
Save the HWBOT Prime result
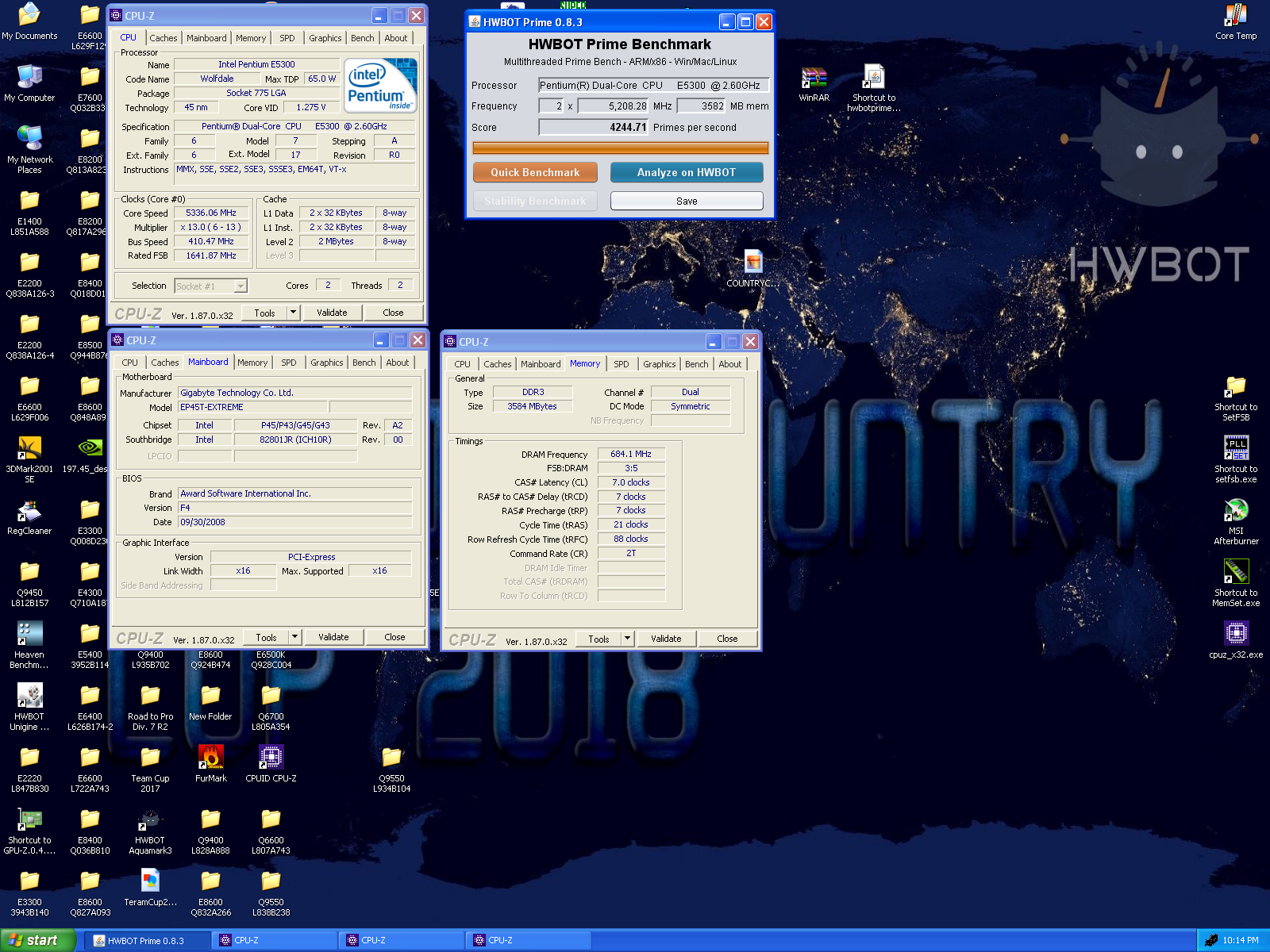(x=687, y=201)
